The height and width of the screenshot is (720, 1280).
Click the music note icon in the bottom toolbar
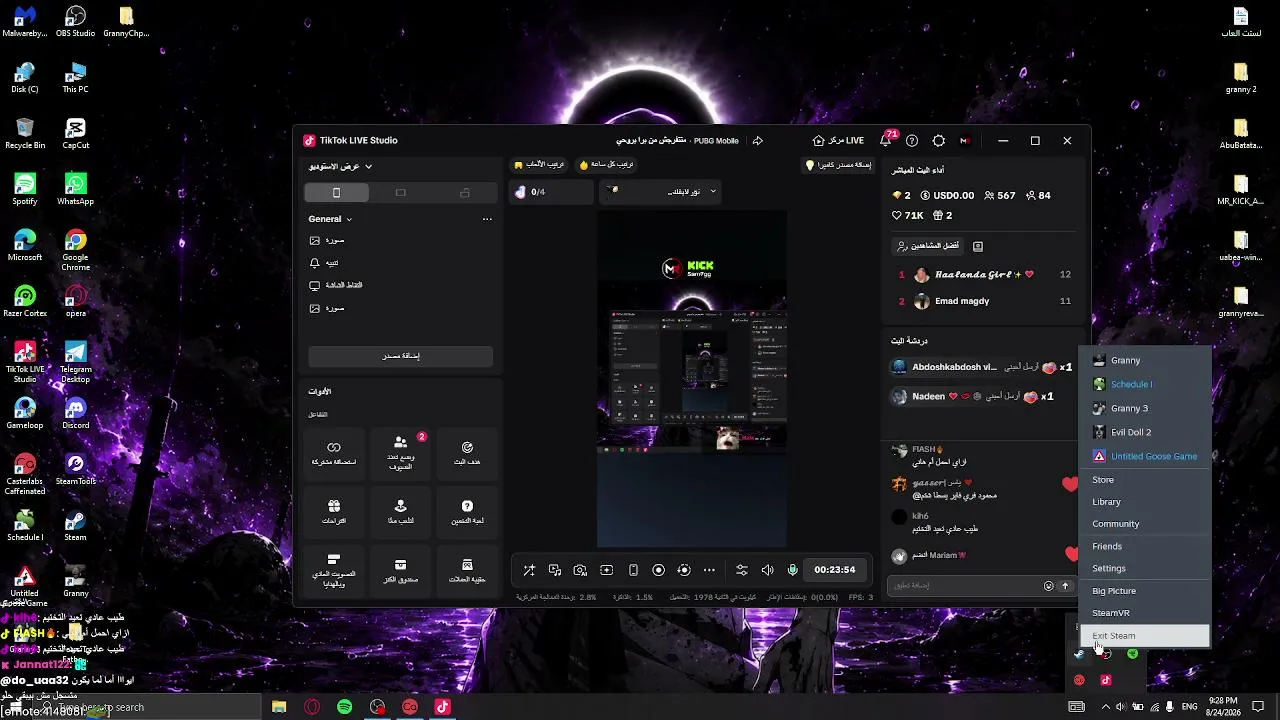(x=555, y=570)
